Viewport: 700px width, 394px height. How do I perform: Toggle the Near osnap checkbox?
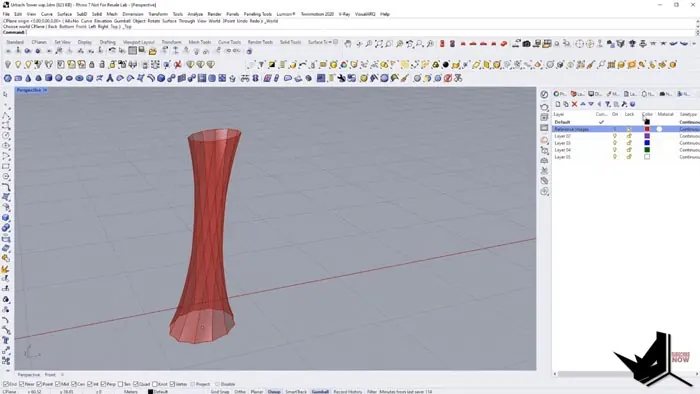coord(21,384)
